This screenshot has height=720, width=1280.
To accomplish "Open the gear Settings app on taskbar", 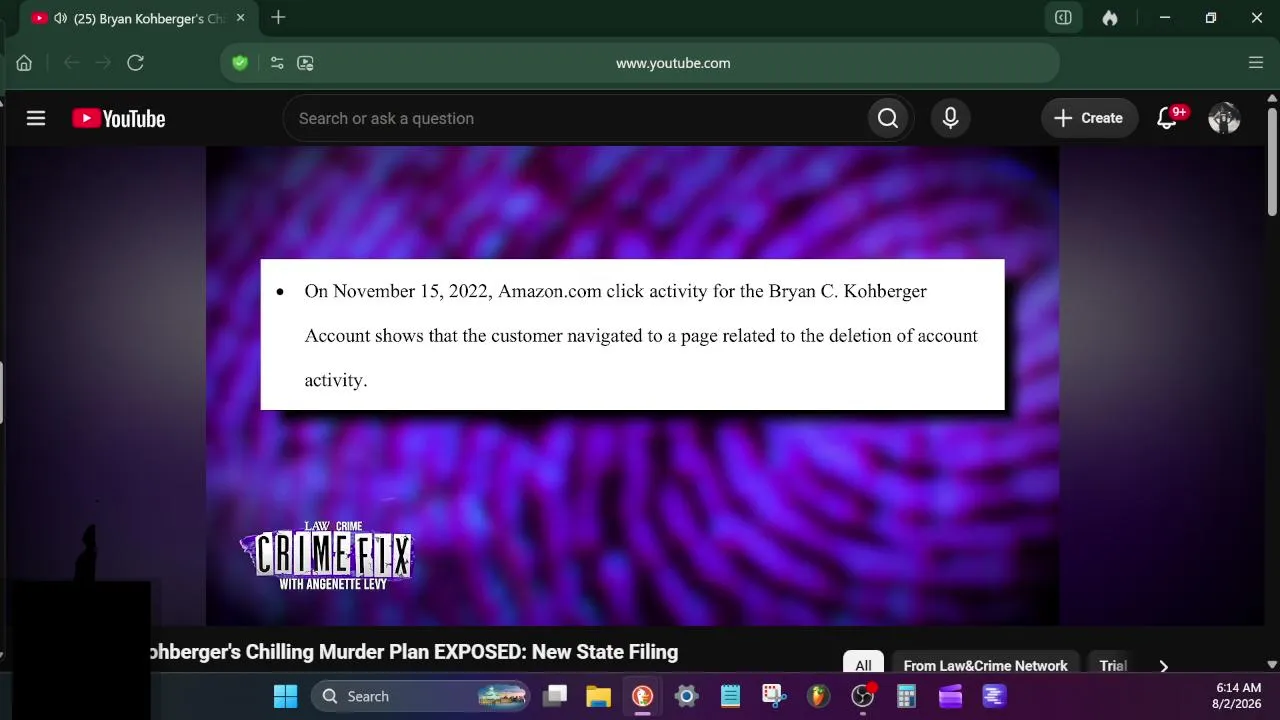I will pyautogui.click(x=686, y=696).
